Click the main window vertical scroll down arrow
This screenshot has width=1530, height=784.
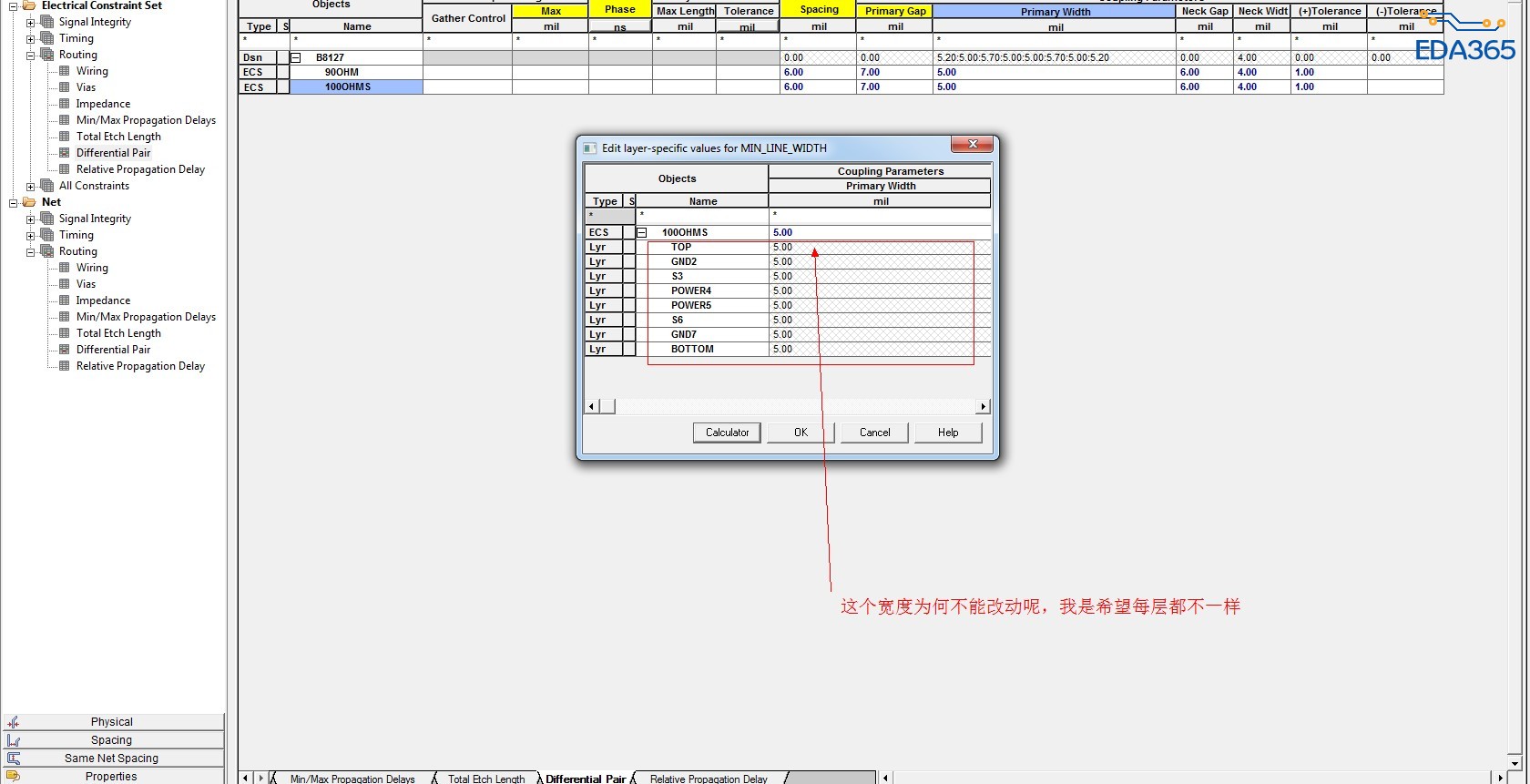(1515, 763)
